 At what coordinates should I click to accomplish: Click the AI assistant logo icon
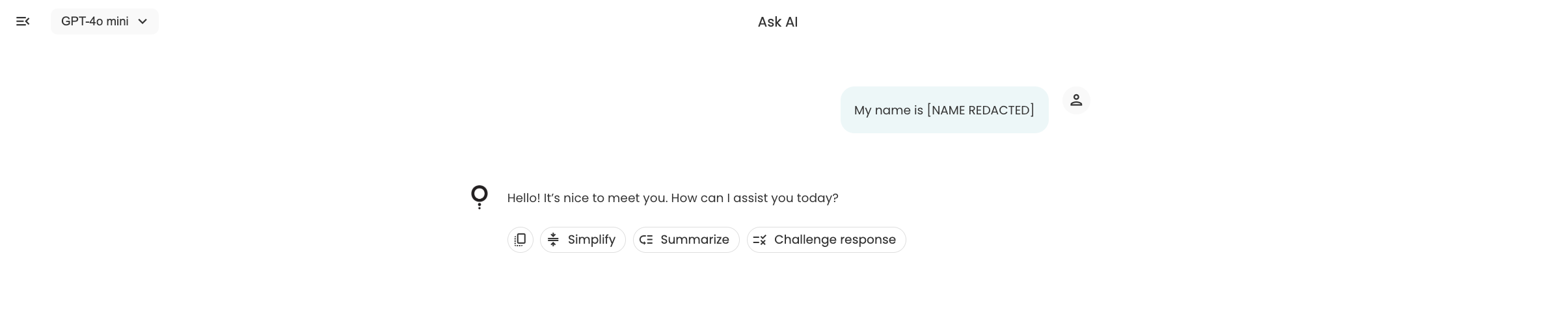[480, 197]
